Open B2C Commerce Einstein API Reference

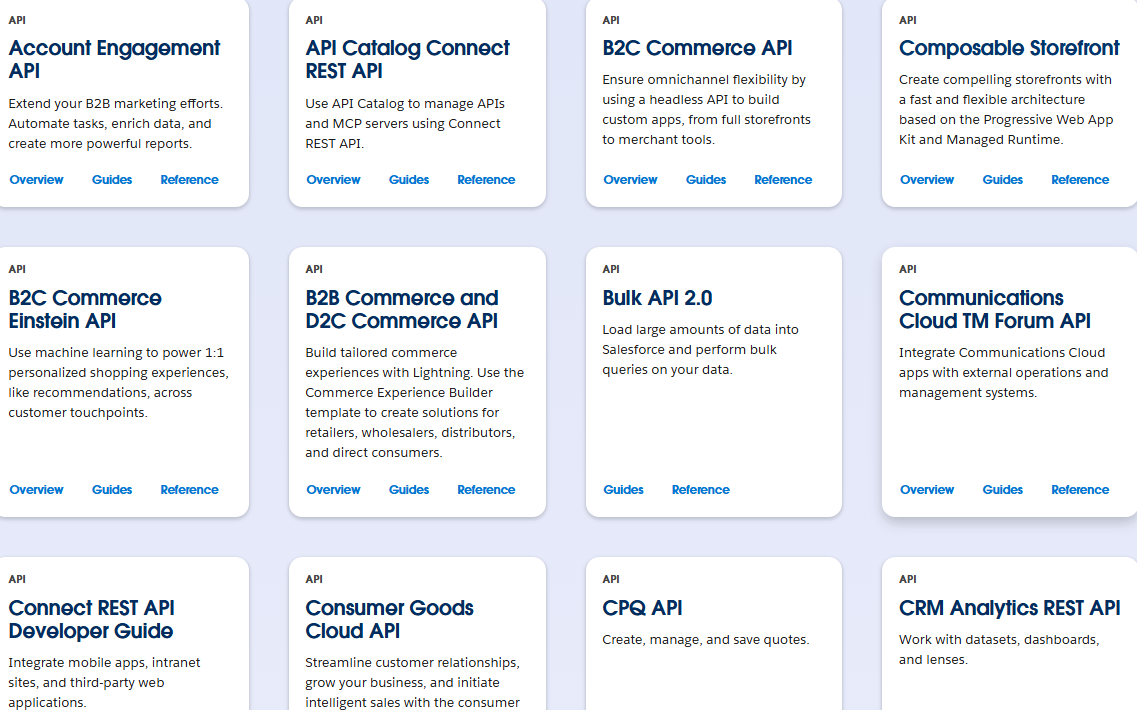click(189, 490)
